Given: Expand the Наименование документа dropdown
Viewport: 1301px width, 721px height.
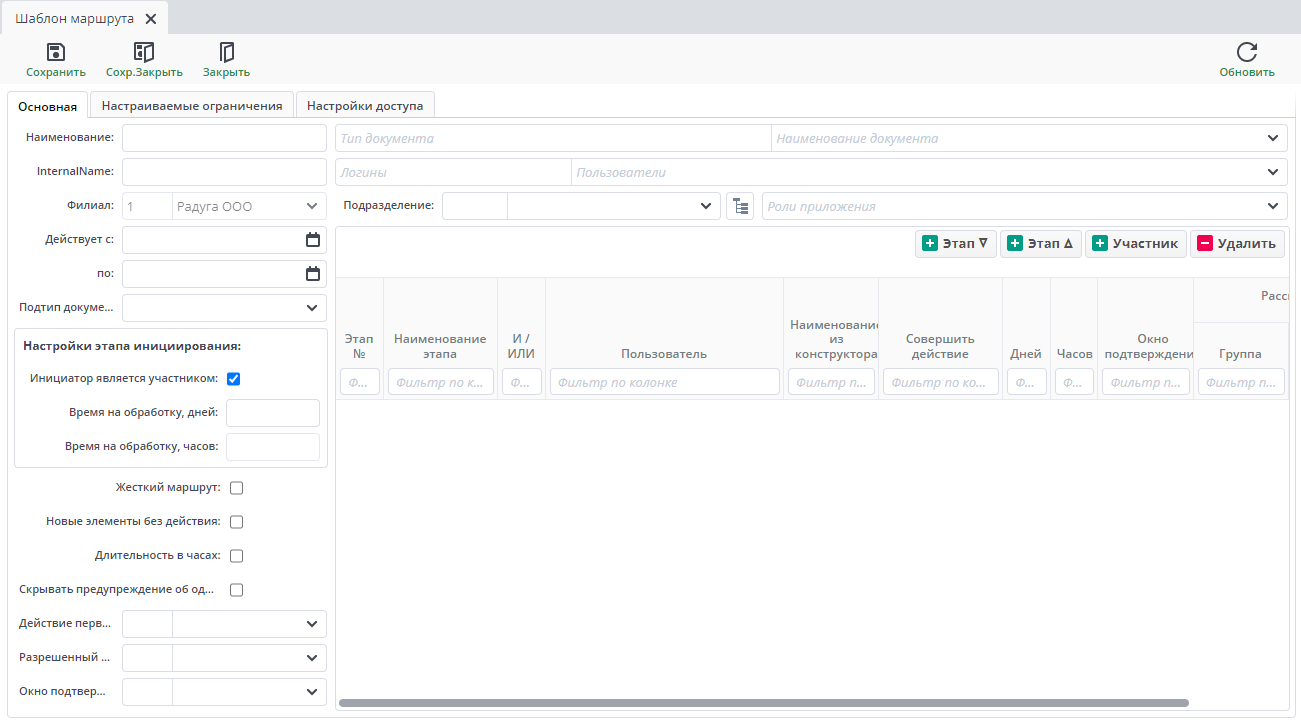Looking at the screenshot, I should pyautogui.click(x=1273, y=138).
